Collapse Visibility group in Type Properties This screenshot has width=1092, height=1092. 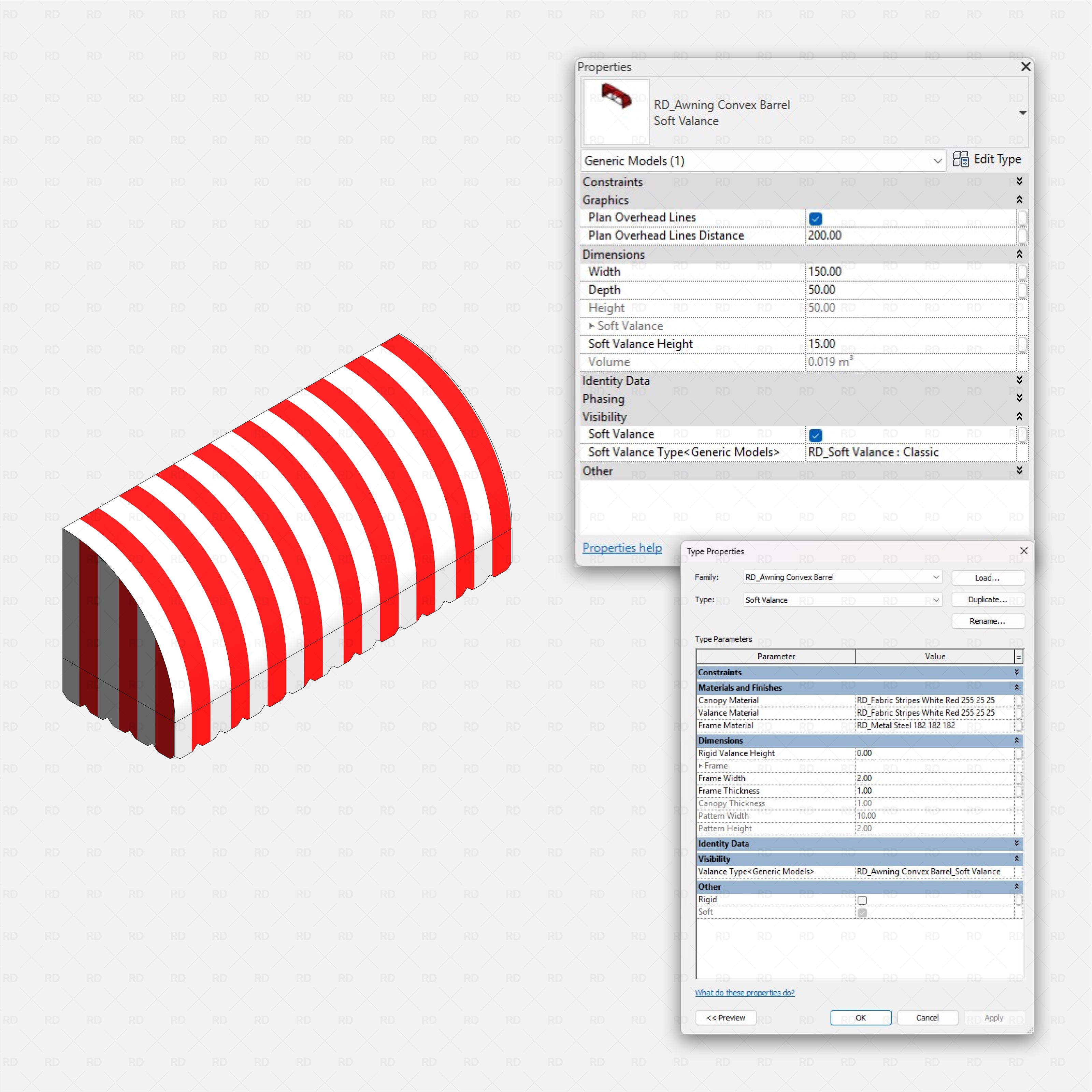coord(1016,859)
